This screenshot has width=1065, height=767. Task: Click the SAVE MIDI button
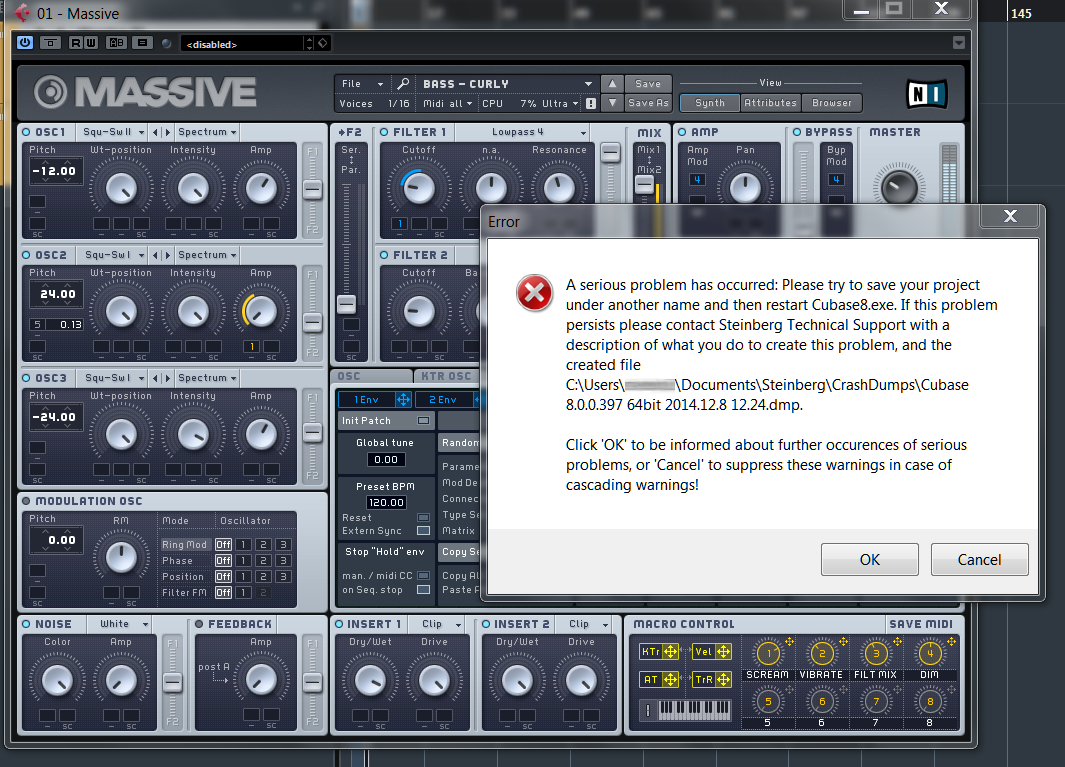click(x=921, y=624)
